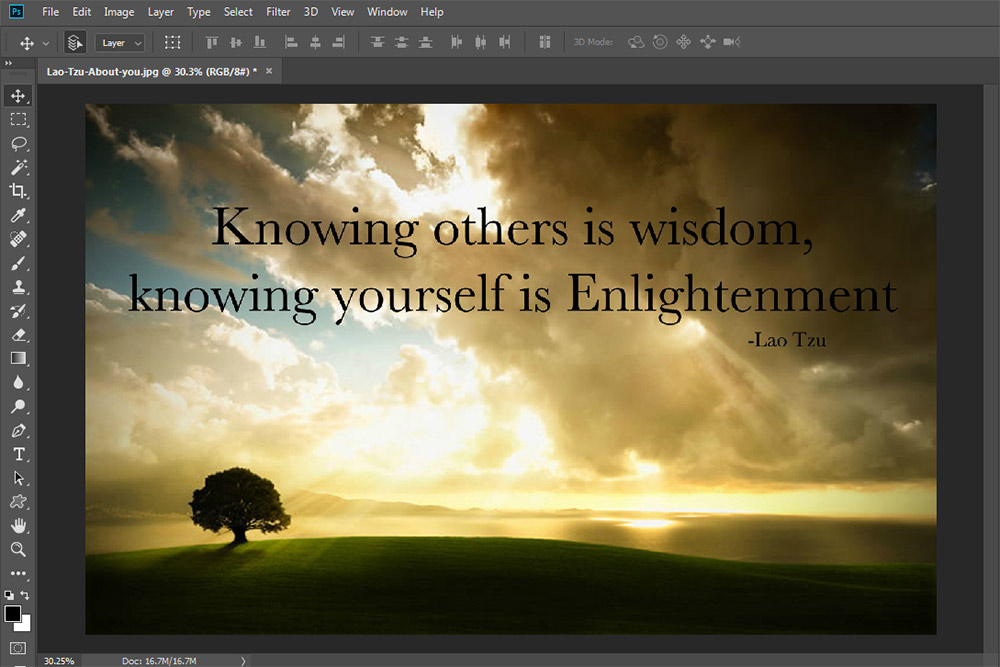
Task: Open the 3D menu
Action: tap(311, 11)
